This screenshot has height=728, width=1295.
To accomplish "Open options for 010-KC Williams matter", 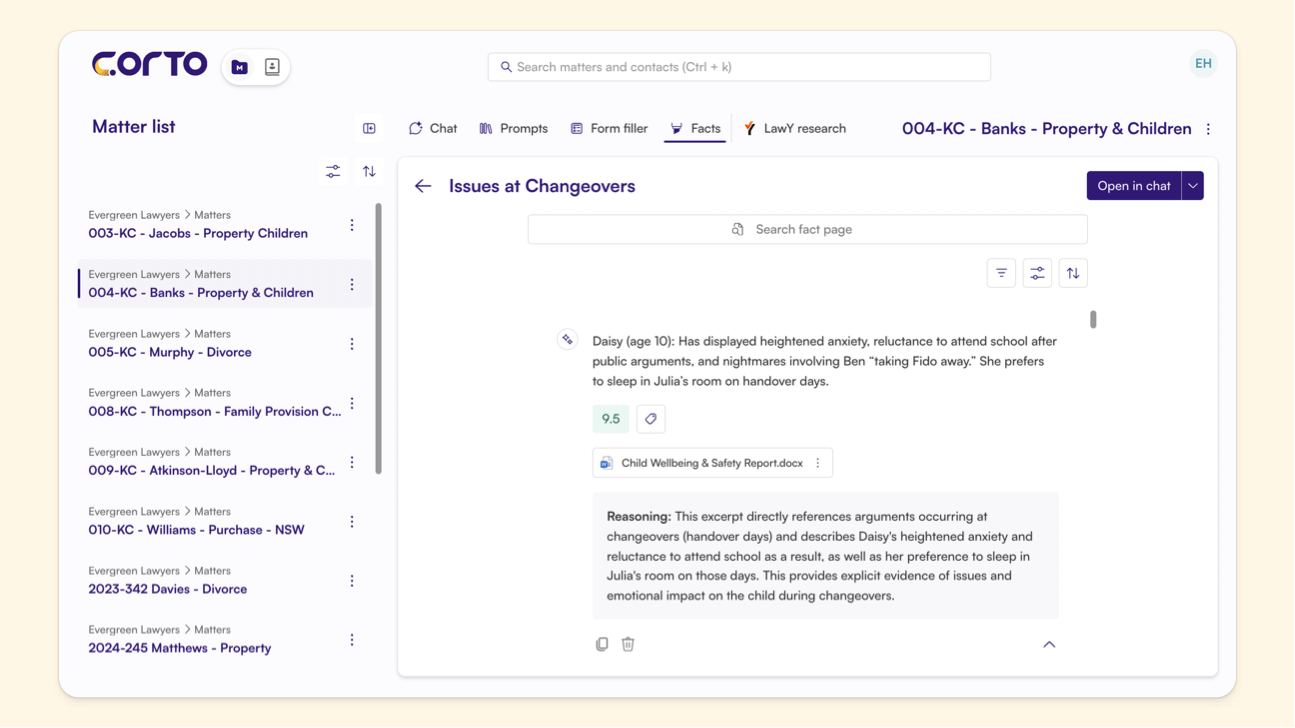I will click(x=352, y=521).
